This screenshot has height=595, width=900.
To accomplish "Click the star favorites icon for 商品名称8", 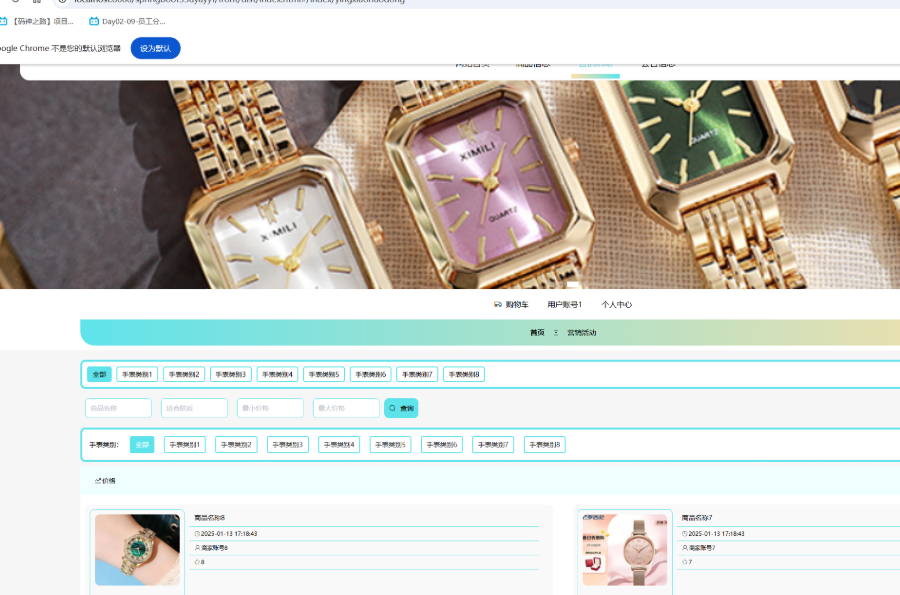I will (197, 562).
